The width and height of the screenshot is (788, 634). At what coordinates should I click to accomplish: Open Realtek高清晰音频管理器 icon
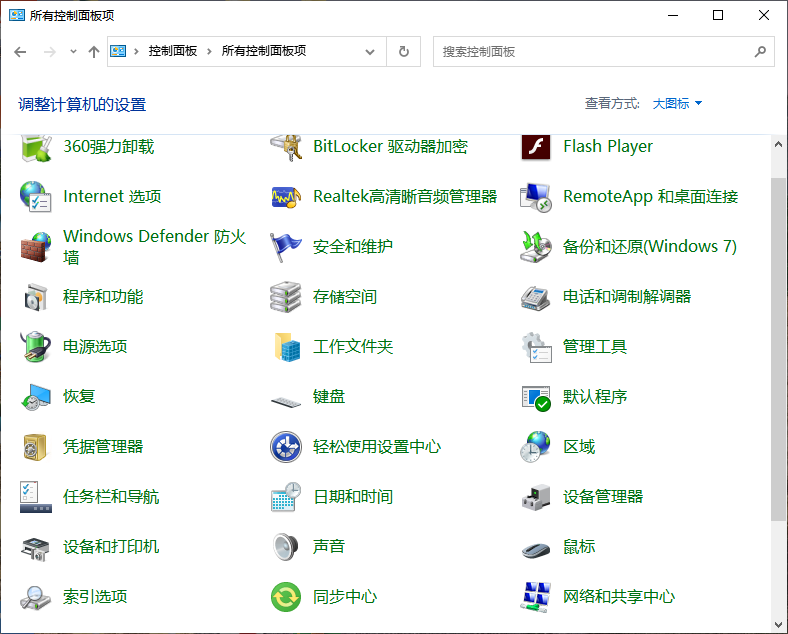286,197
